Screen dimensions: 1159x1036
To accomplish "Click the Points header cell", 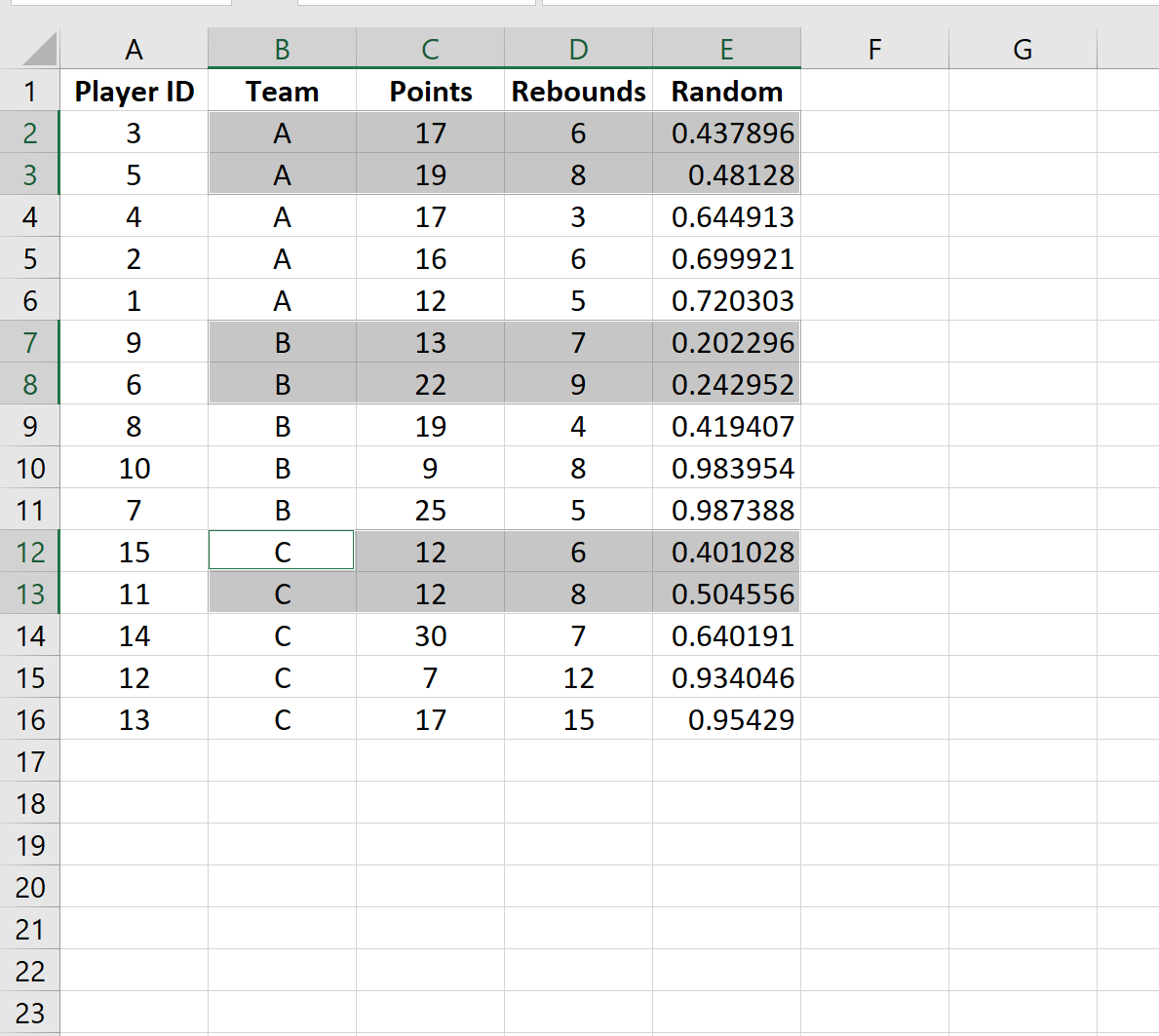I will coord(430,92).
